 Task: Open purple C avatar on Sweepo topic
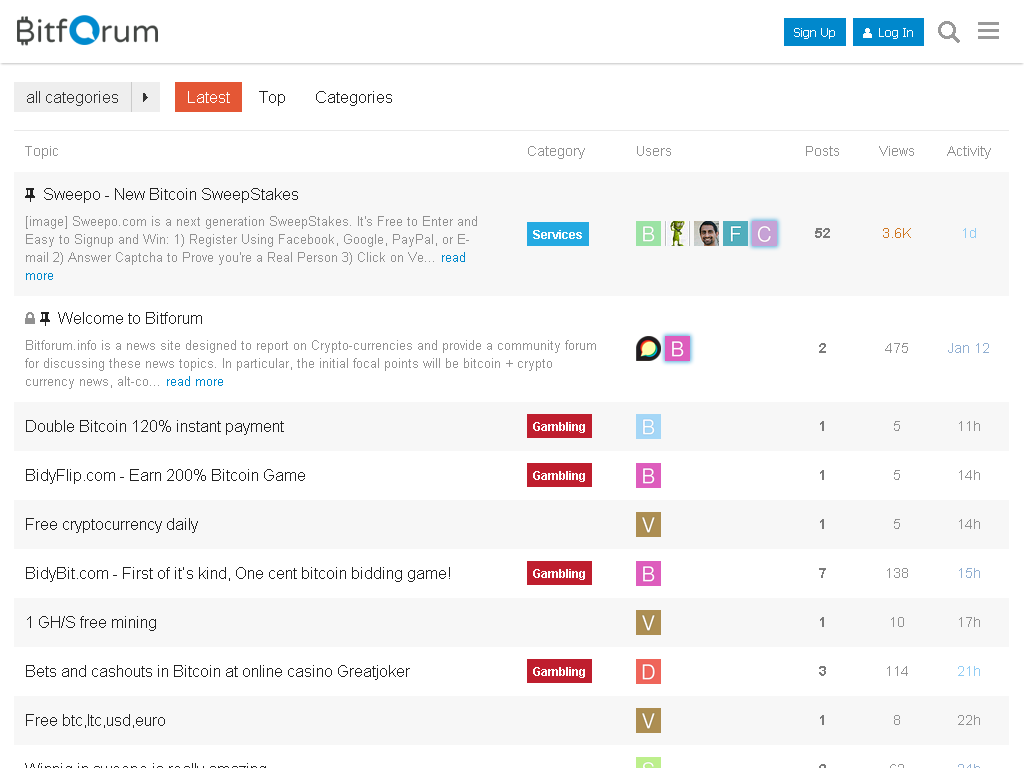coord(764,234)
